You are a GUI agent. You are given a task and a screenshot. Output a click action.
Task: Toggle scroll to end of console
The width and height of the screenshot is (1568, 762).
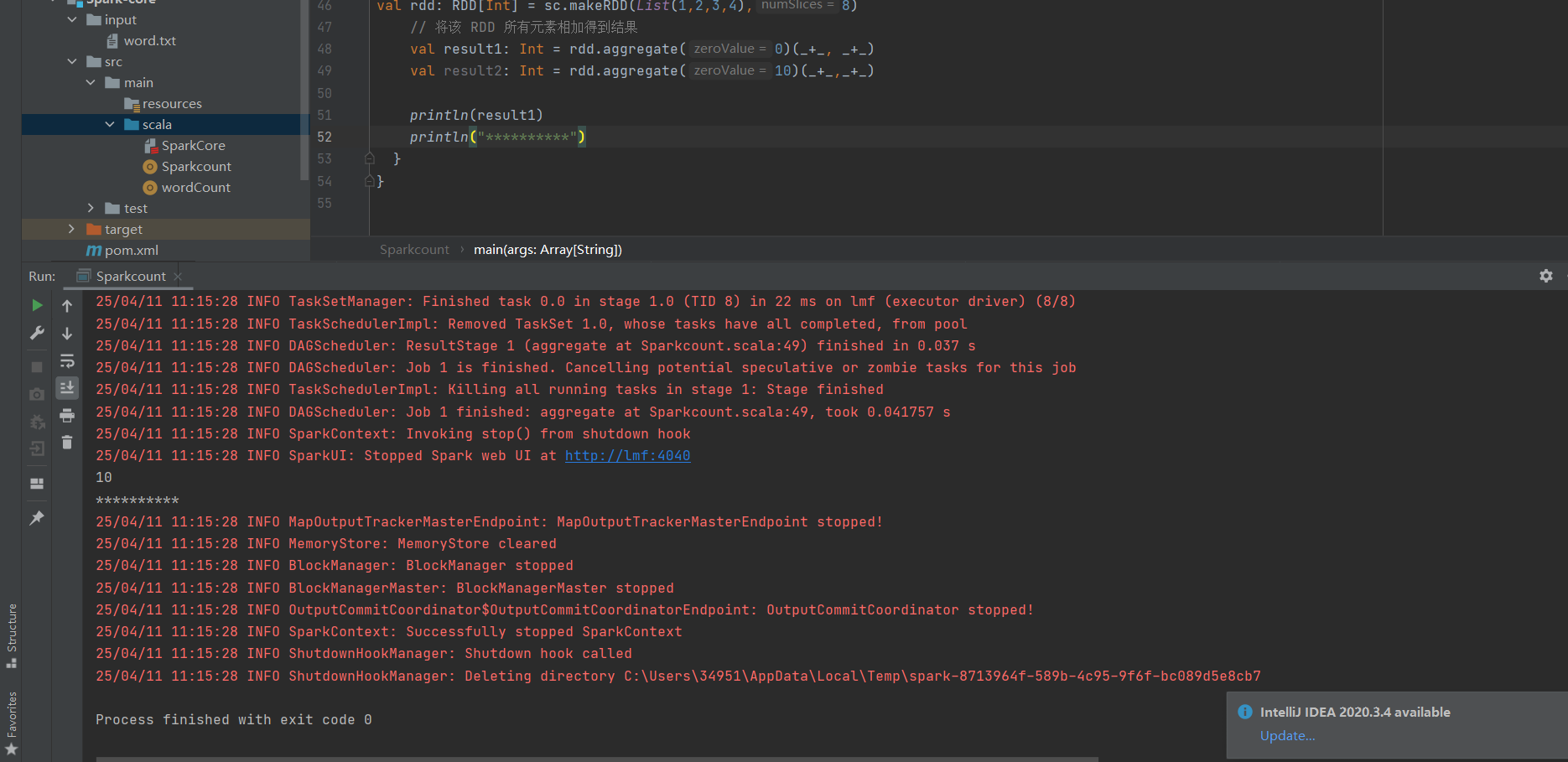point(67,387)
